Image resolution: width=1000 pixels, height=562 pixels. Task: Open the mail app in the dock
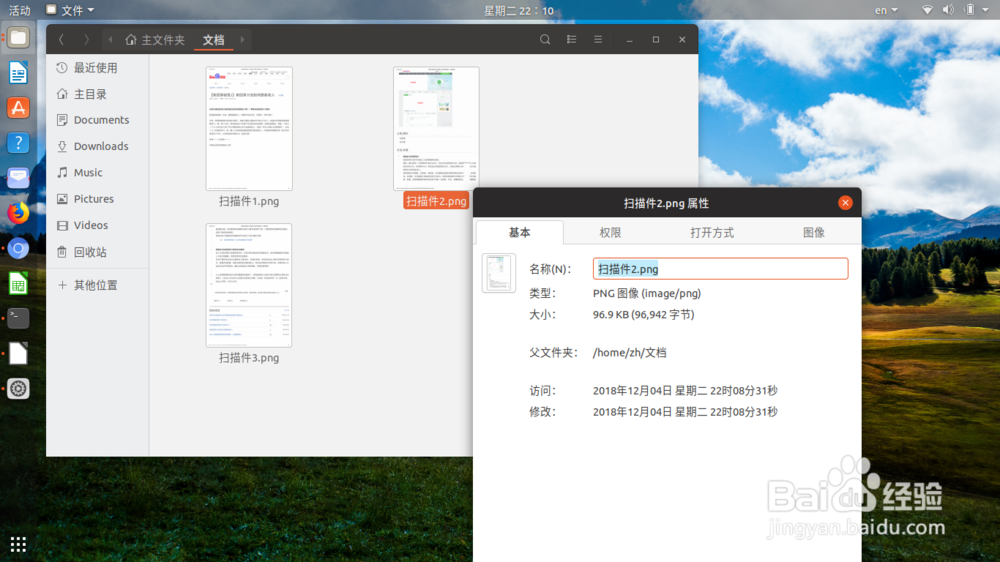coord(18,177)
